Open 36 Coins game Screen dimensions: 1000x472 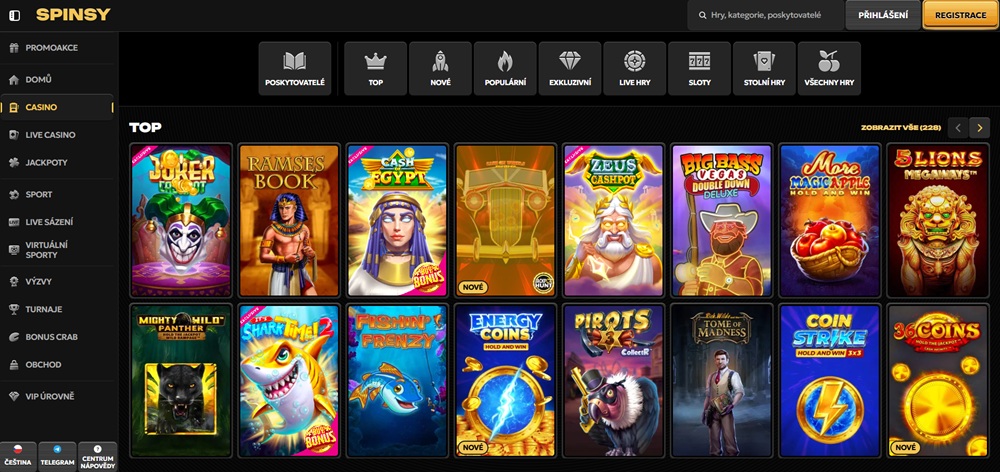pyautogui.click(x=938, y=381)
